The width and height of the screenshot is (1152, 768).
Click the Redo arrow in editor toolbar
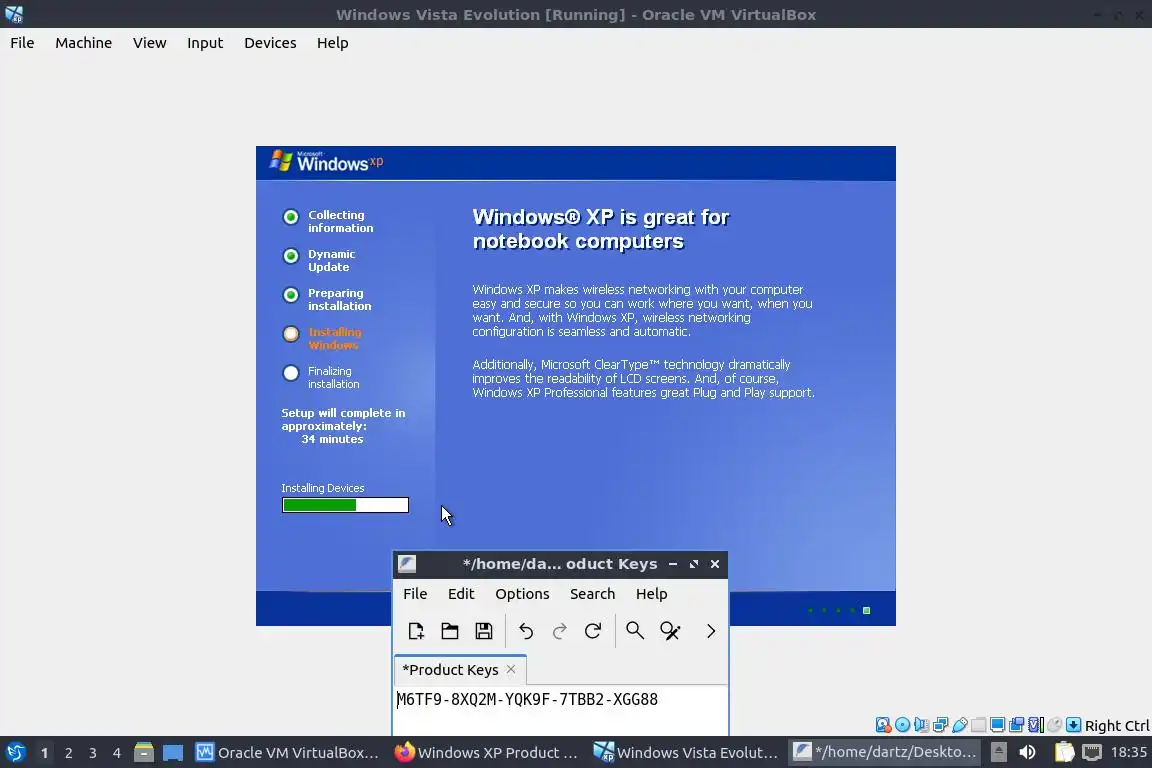pyautogui.click(x=560, y=631)
